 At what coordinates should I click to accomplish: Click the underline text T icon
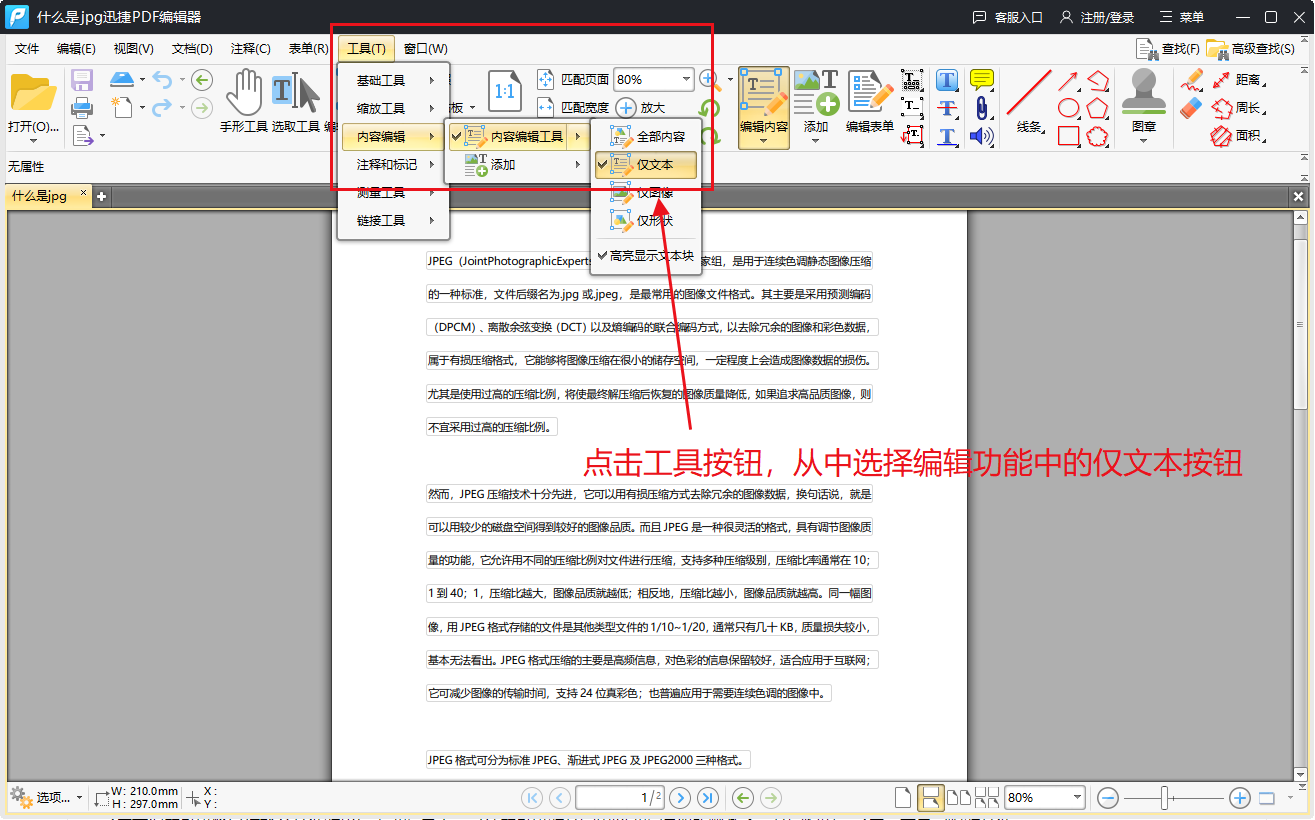coord(947,136)
